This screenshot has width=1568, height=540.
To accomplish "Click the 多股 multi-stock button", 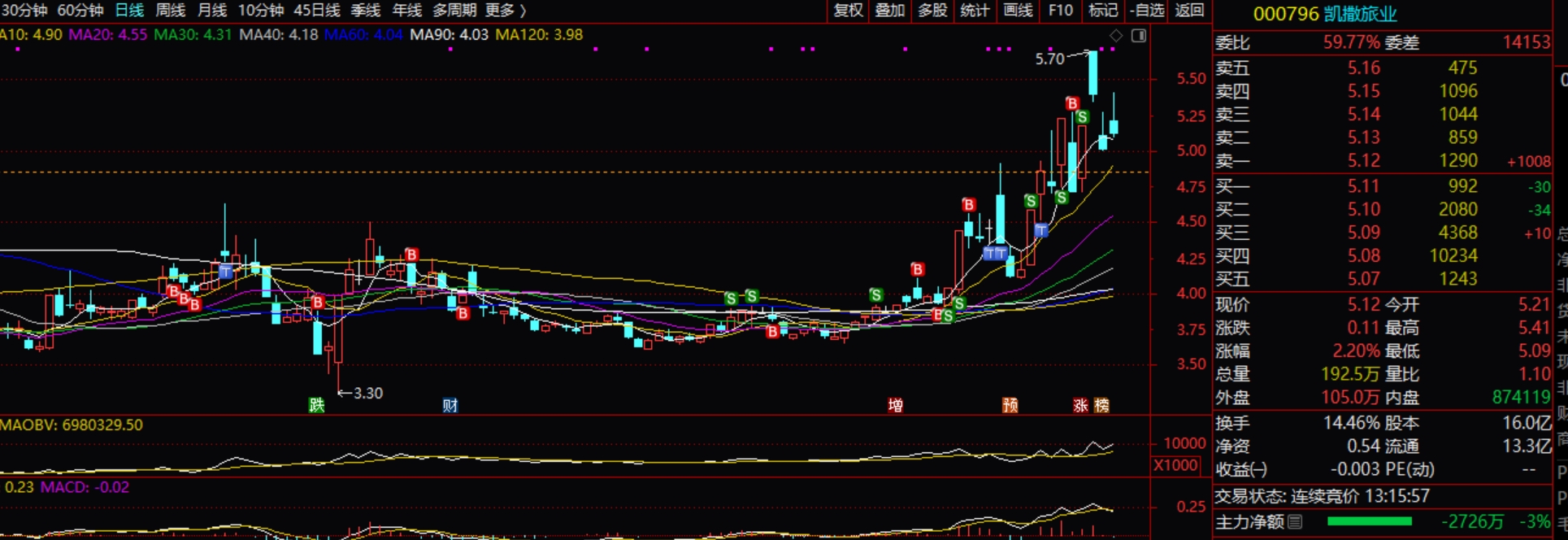I will [x=932, y=11].
